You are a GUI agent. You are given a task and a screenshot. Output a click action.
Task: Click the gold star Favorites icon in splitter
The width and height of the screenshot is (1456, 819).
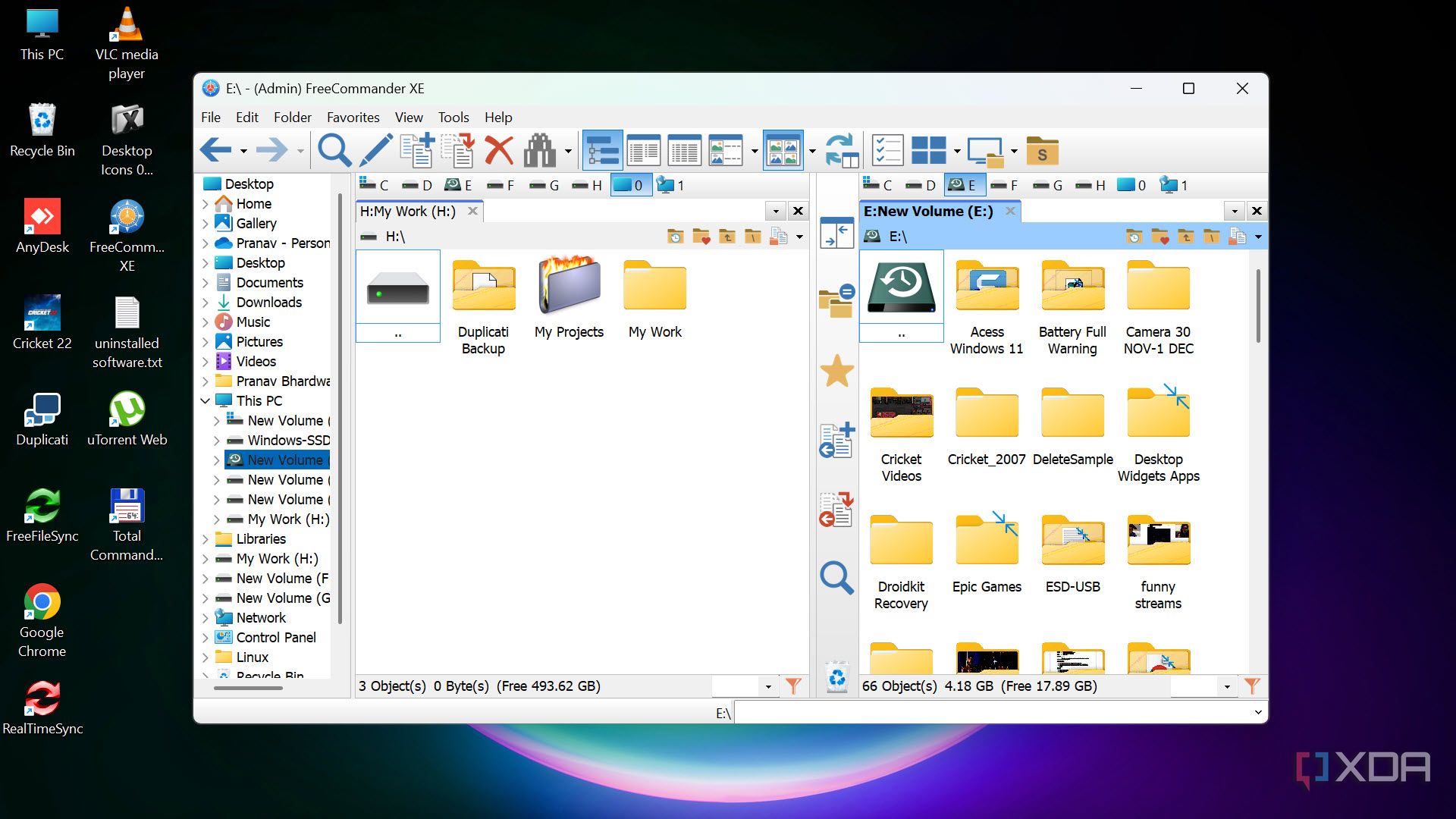point(837,372)
